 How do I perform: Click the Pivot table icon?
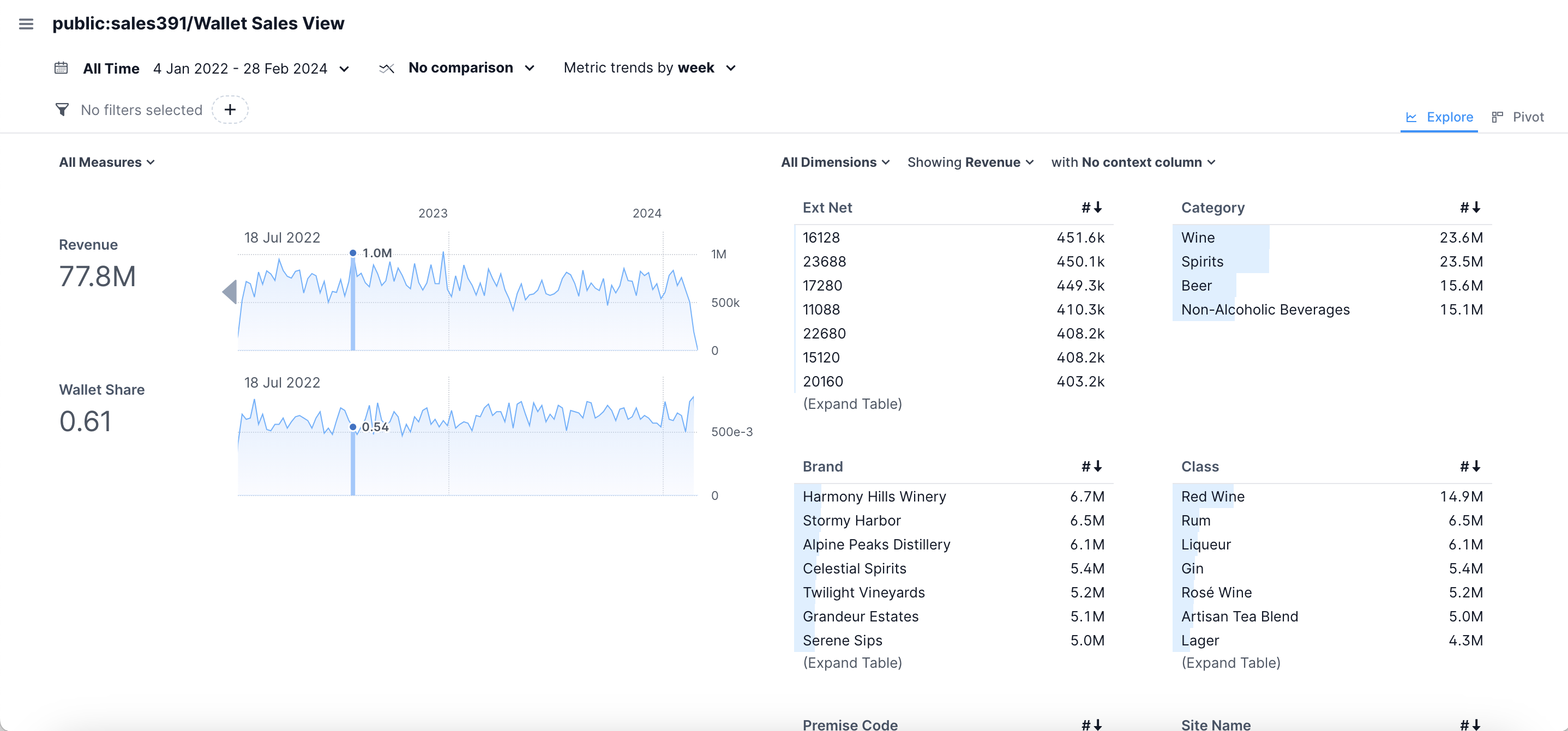1498,117
